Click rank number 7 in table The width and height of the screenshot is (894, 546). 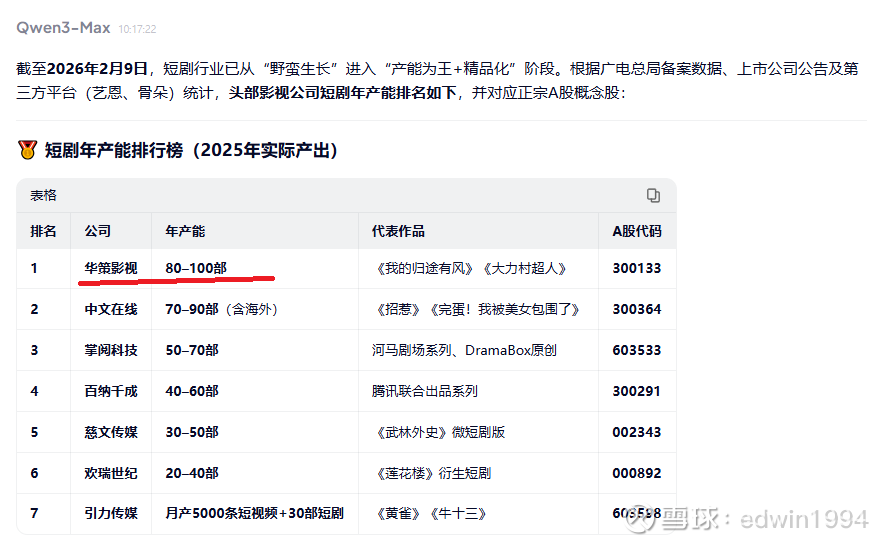(34, 513)
